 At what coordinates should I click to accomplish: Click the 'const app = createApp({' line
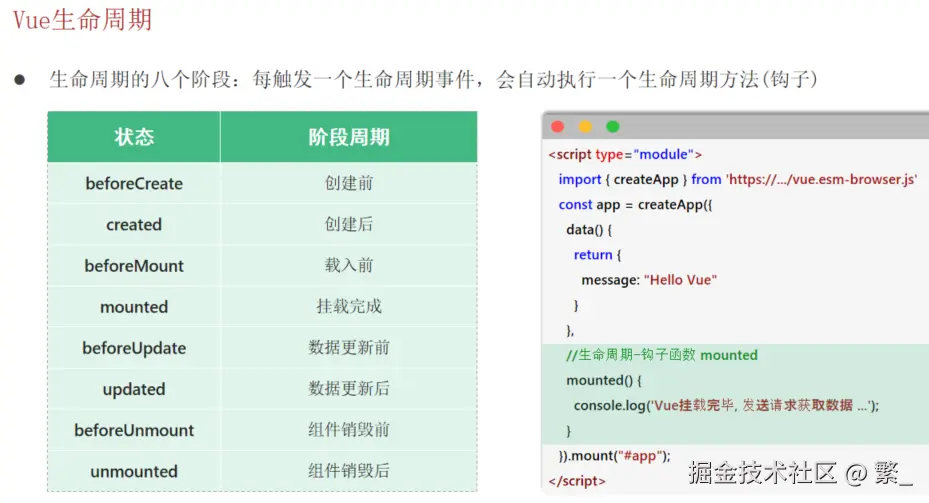coord(635,205)
